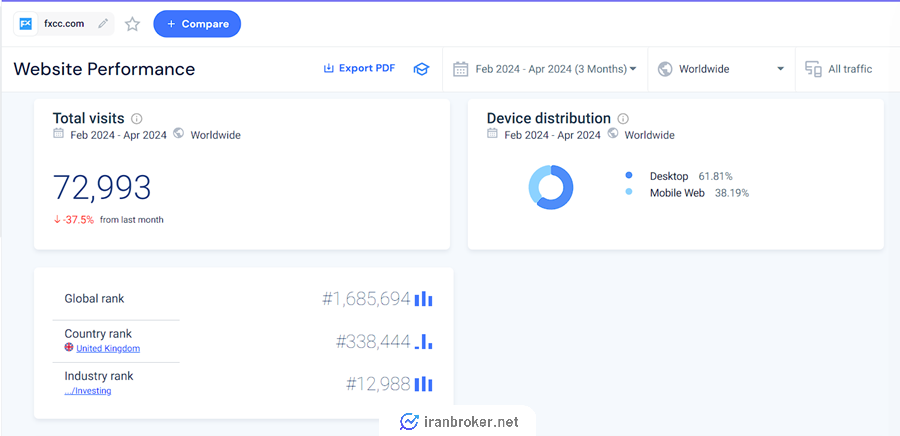The height and width of the screenshot is (436, 900).
Task: Open the United Kingdom country rank link
Action: (x=108, y=349)
